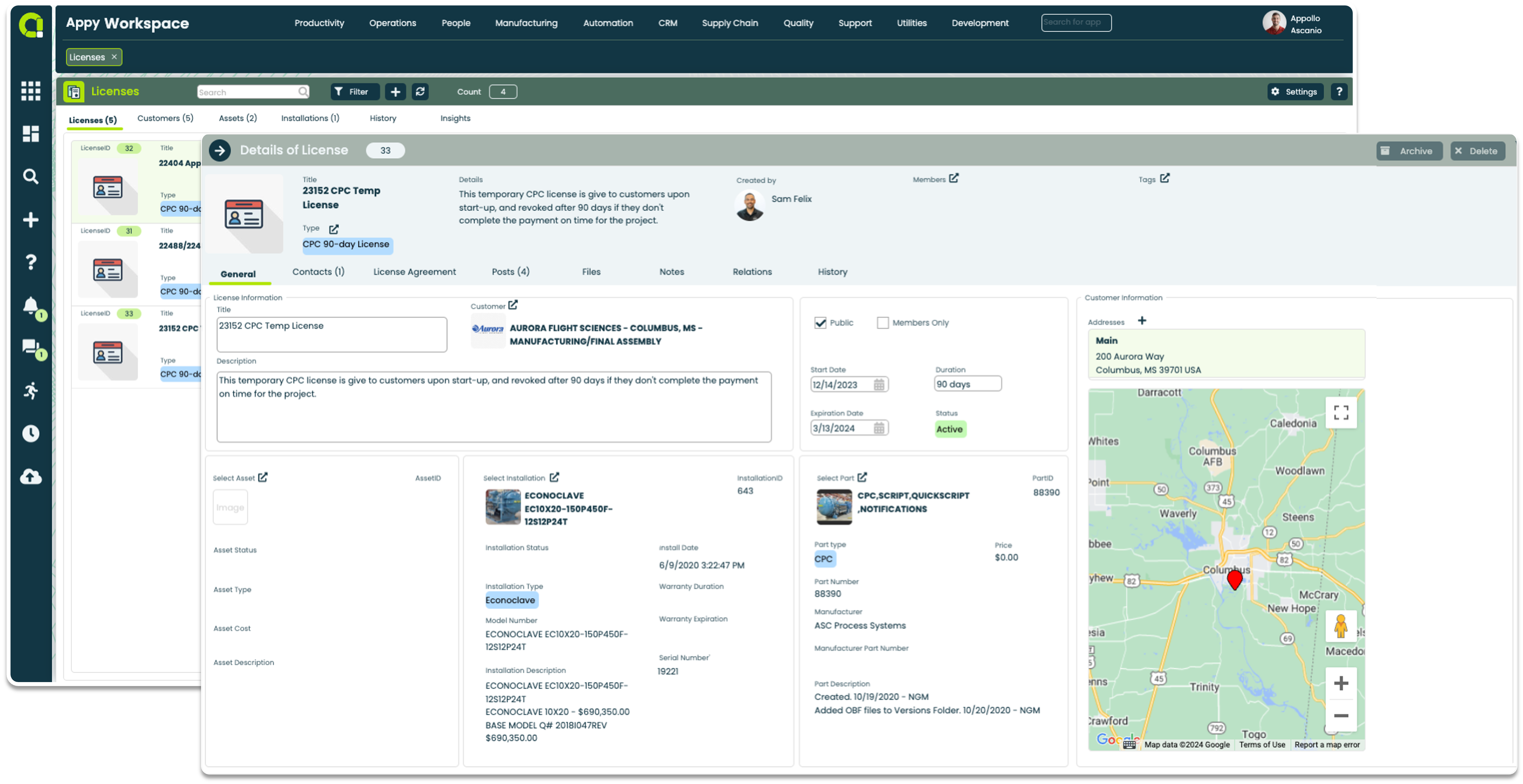This screenshot has height=784, width=1523.
Task: Open the Start Date calendar picker
Action: click(879, 384)
